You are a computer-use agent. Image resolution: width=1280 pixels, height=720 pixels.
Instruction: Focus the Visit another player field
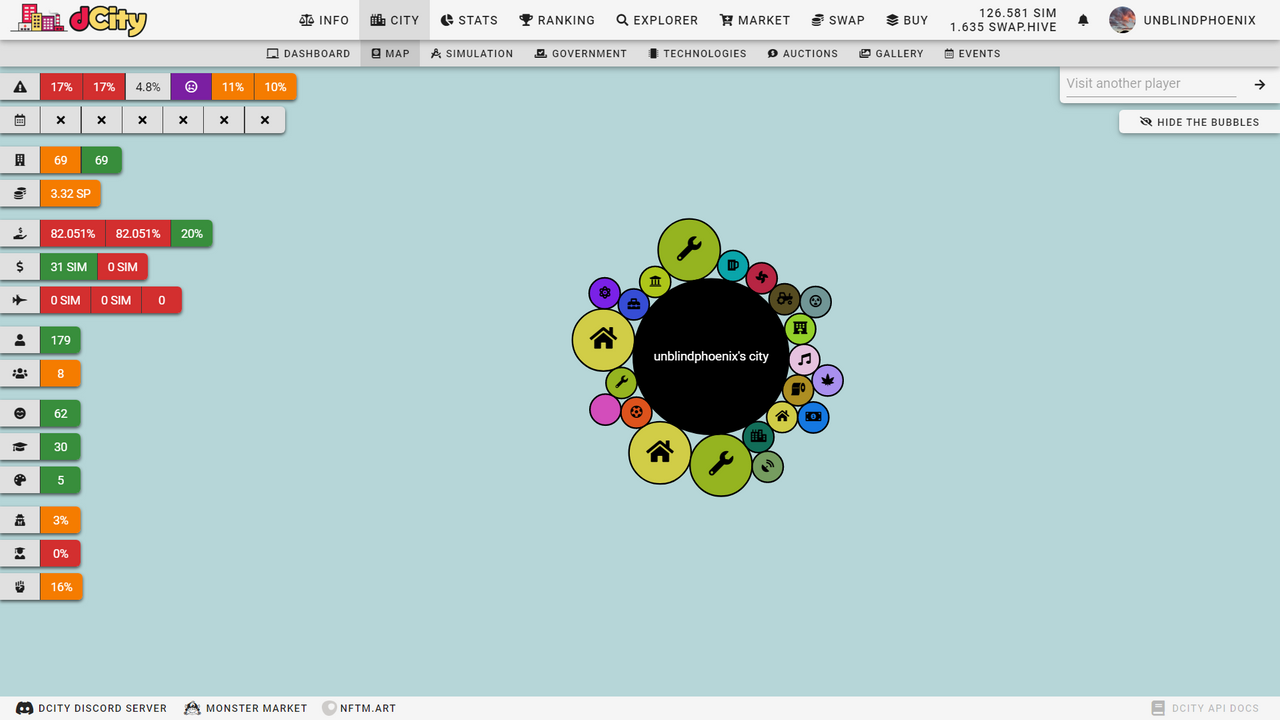point(1150,84)
